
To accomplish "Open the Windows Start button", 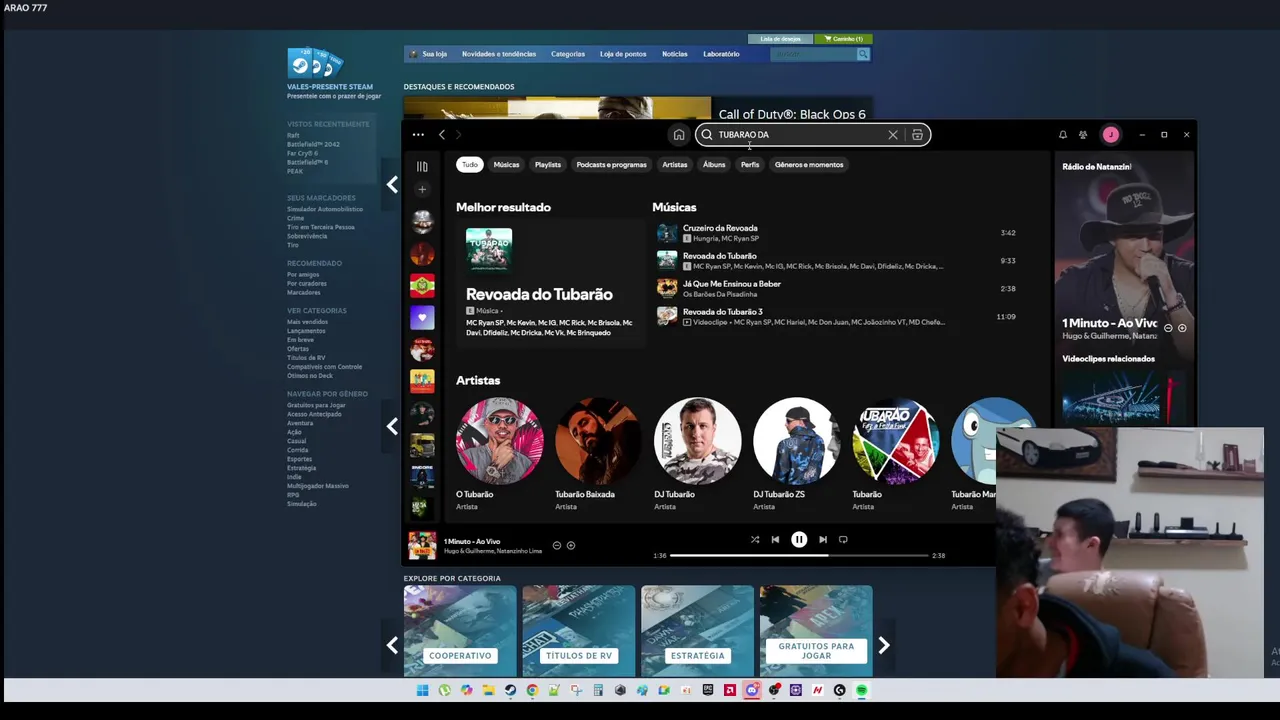I will 422,690.
